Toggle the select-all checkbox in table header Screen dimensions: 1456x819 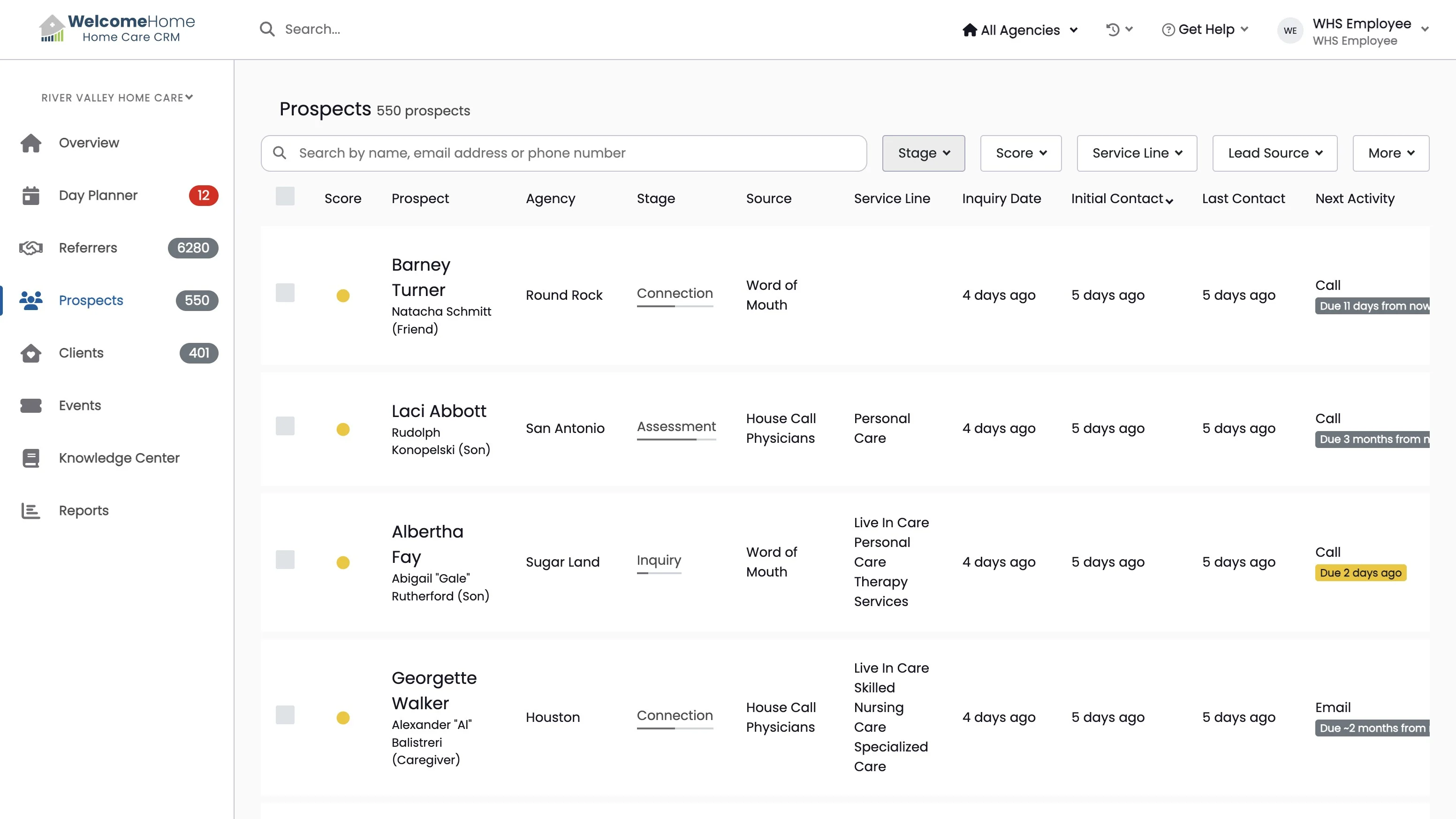pyautogui.click(x=285, y=196)
